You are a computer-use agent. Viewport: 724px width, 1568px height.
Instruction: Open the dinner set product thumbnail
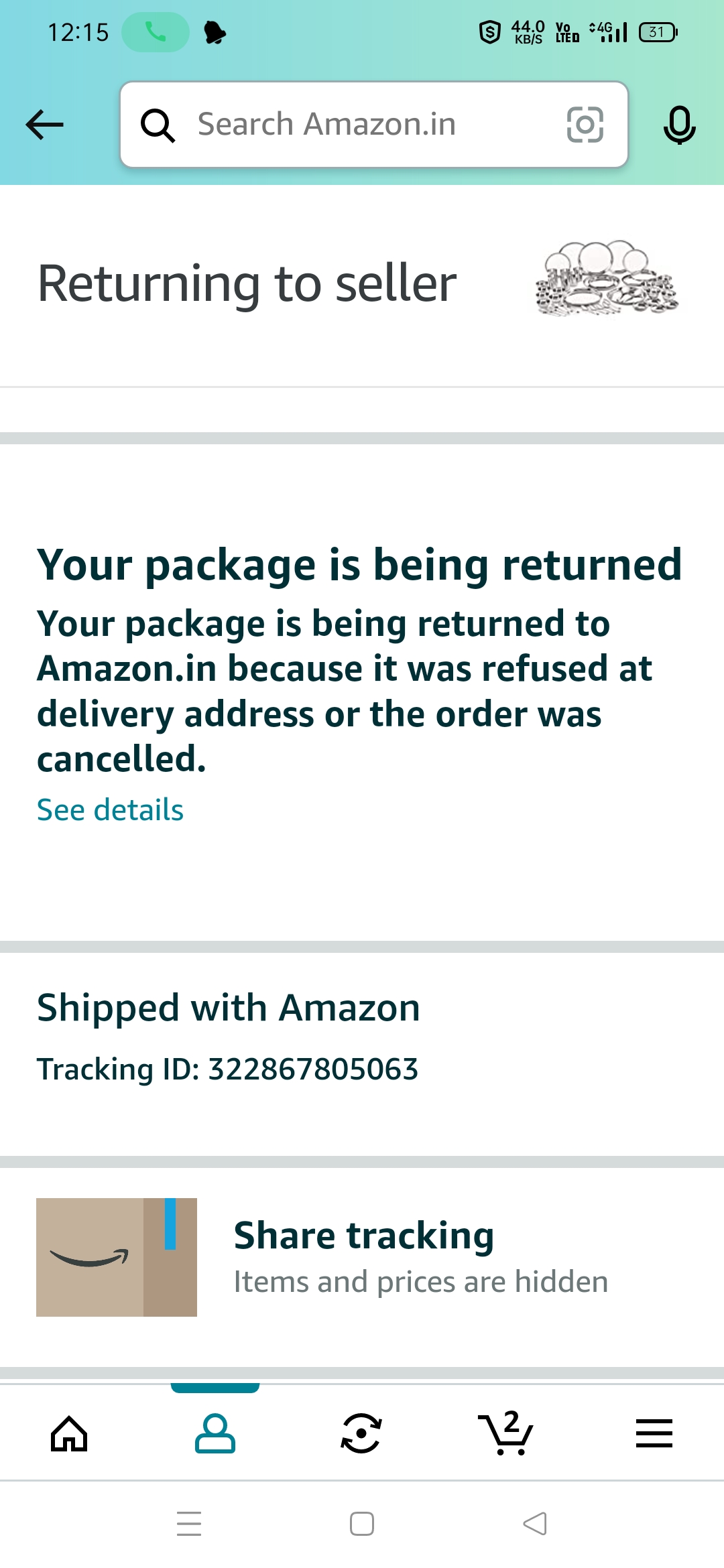607,279
